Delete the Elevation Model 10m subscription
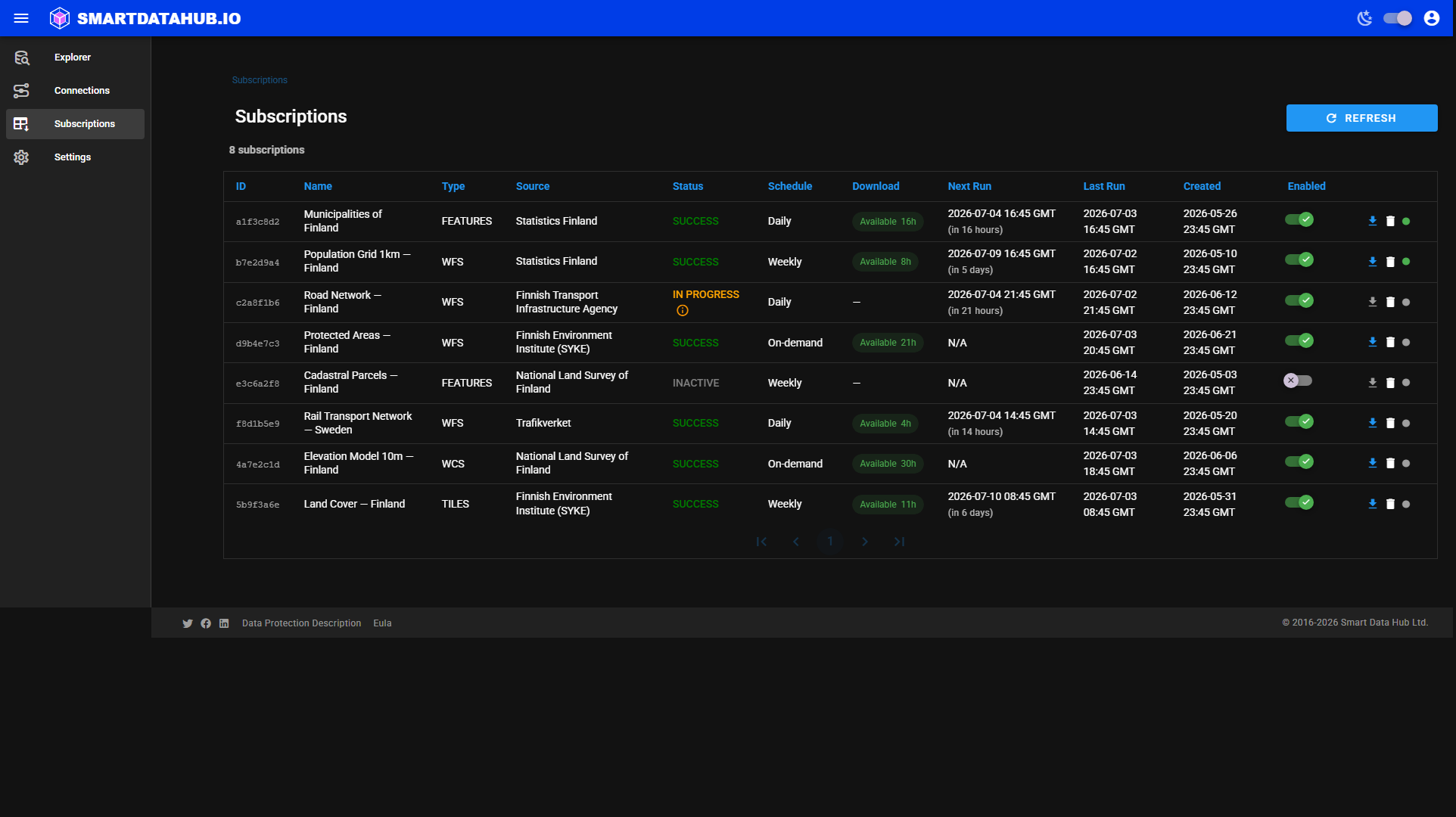 [1390, 463]
